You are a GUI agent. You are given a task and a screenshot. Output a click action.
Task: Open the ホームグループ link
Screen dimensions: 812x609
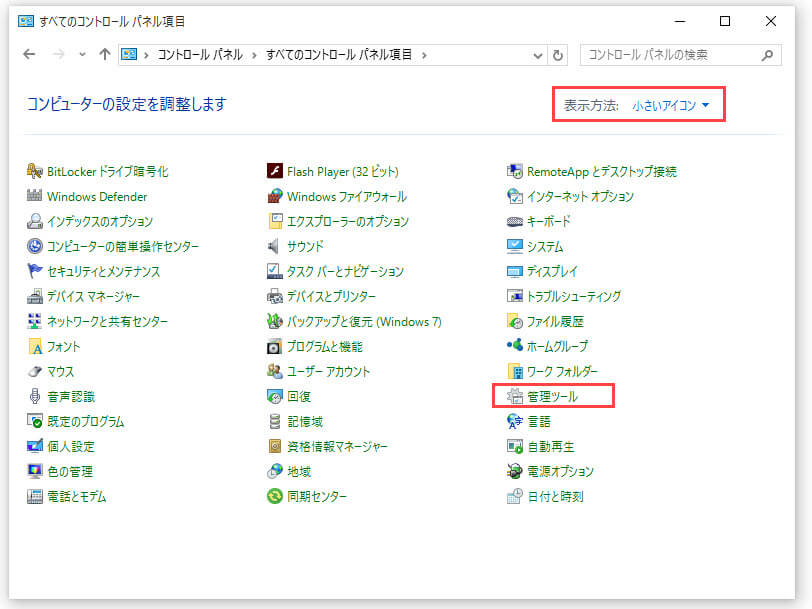coord(558,346)
